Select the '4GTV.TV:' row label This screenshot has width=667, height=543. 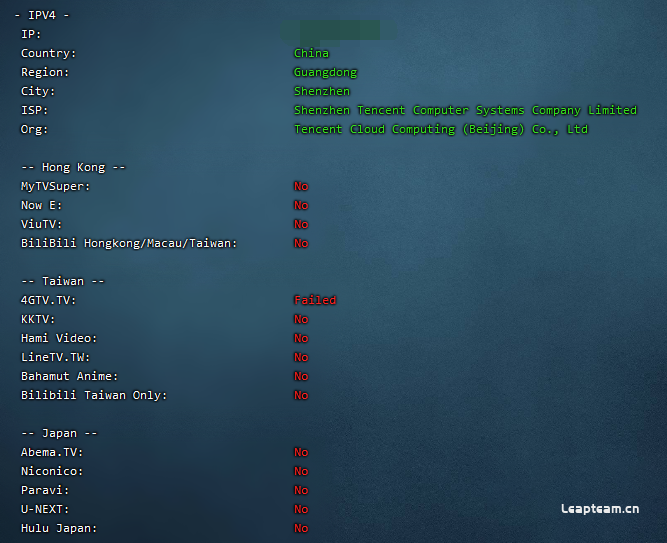(x=48, y=300)
